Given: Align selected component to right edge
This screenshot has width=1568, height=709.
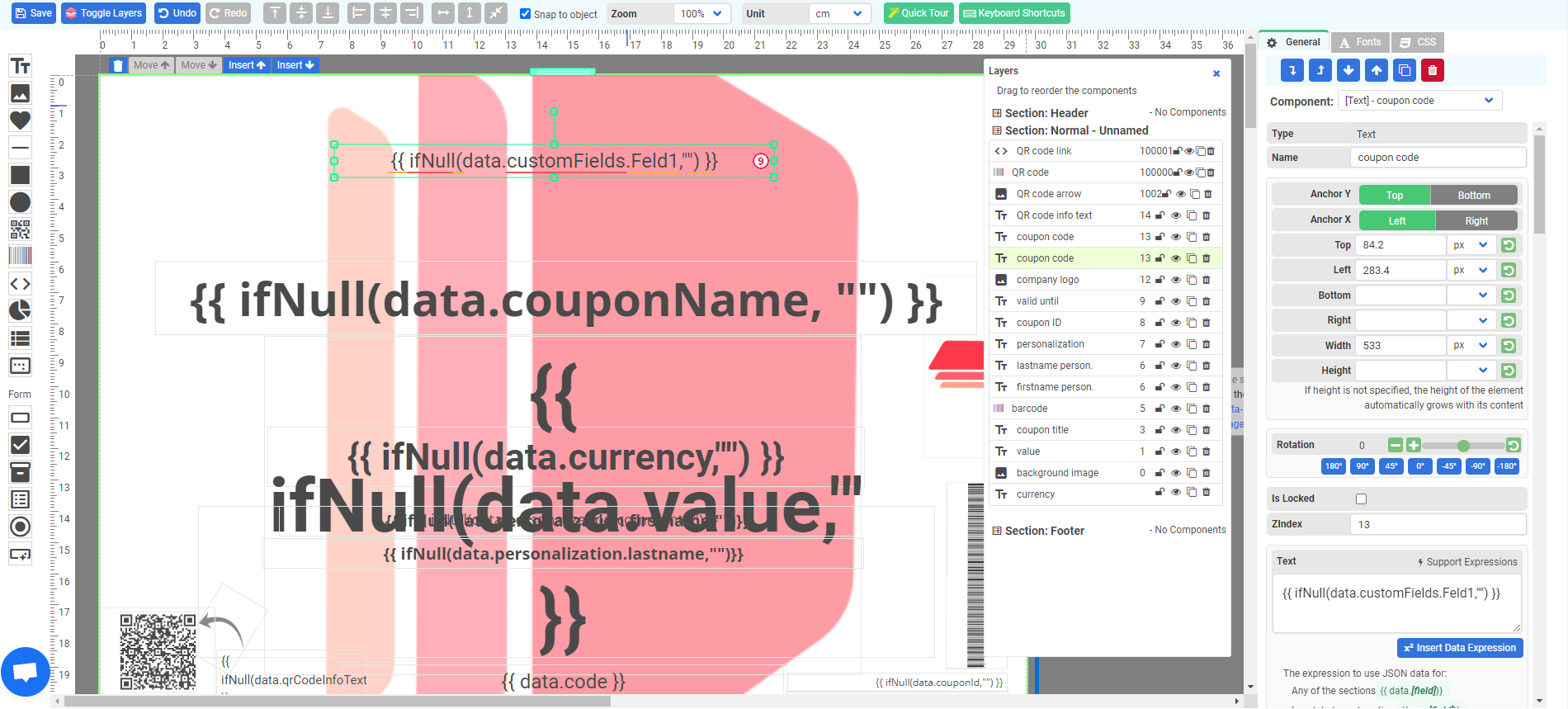Looking at the screenshot, I should point(412,13).
